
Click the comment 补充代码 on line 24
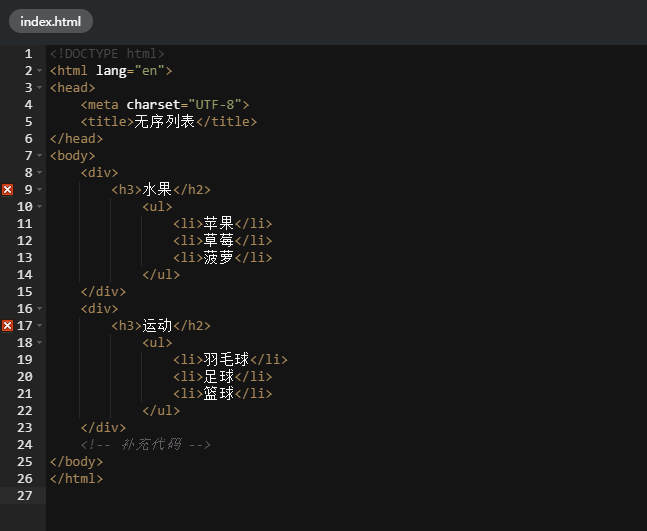[146, 444]
